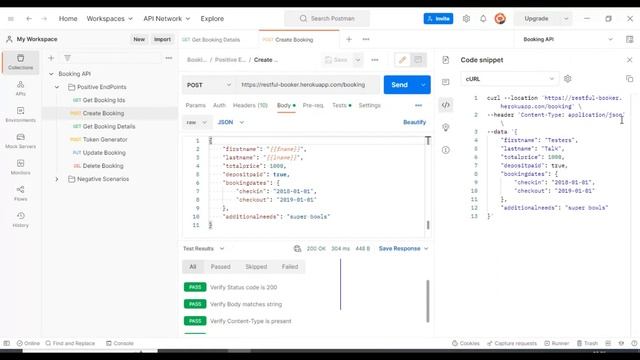Click the collections filter icon
640x360 pixels.
coord(67,58)
